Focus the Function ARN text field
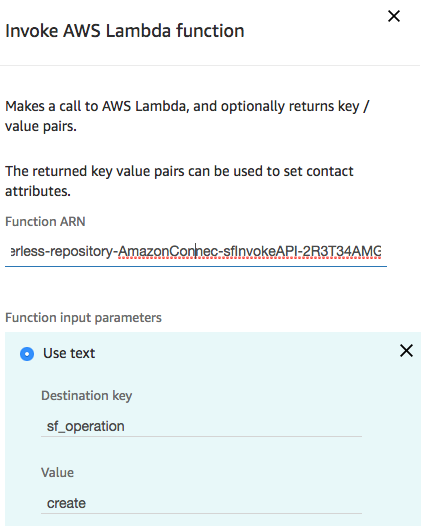The height and width of the screenshot is (526, 422). tap(196, 252)
